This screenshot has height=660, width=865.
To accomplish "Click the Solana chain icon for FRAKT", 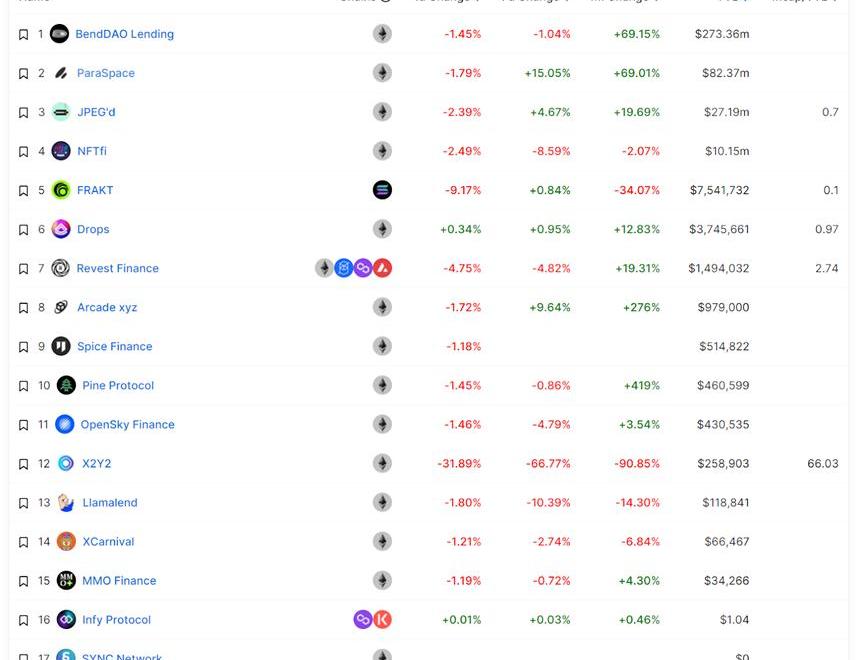I will (x=382, y=190).
